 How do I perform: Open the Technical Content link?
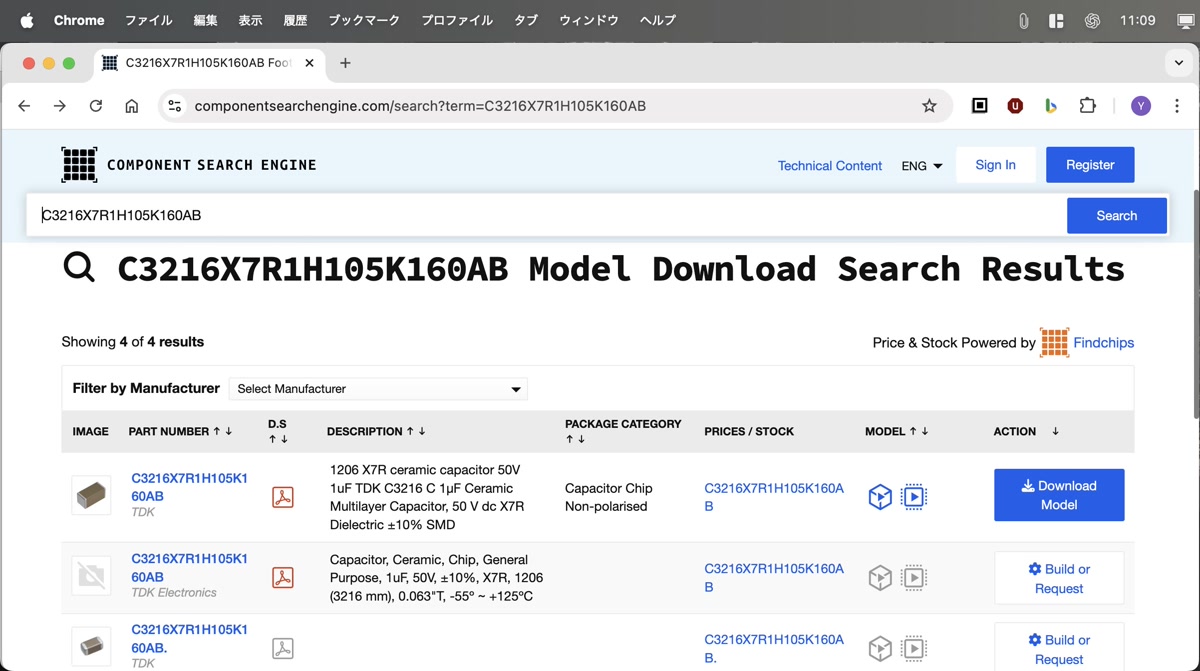(x=830, y=166)
